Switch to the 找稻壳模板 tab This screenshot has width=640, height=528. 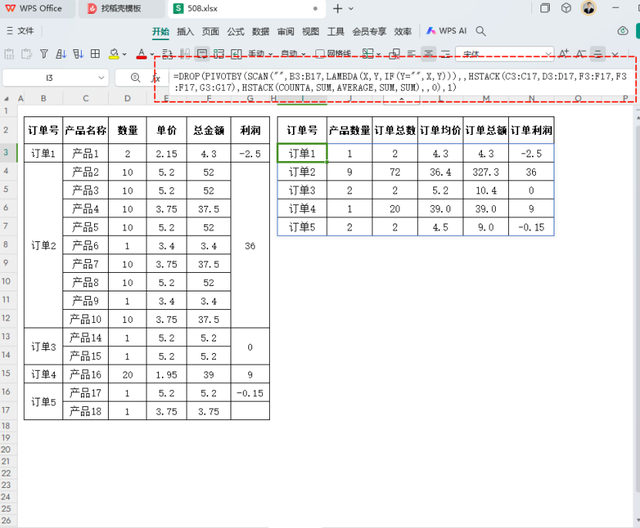click(121, 9)
